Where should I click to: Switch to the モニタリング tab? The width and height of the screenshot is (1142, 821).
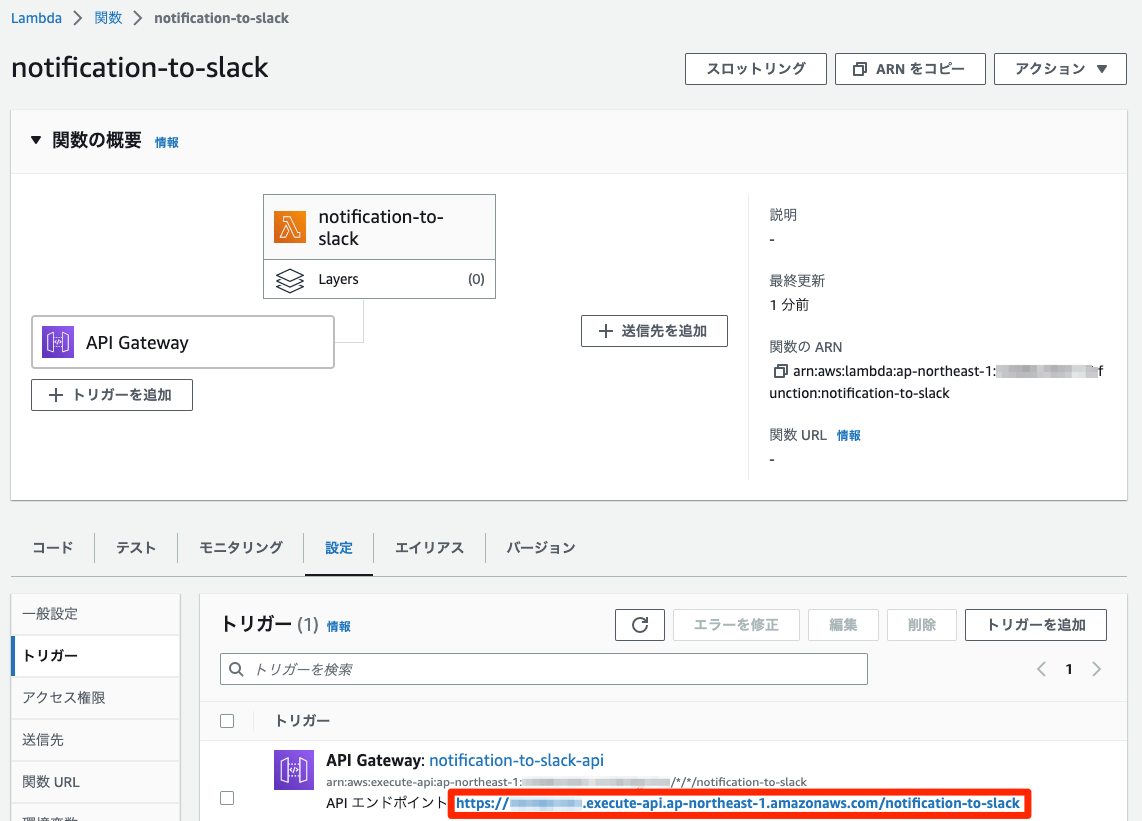pos(240,548)
